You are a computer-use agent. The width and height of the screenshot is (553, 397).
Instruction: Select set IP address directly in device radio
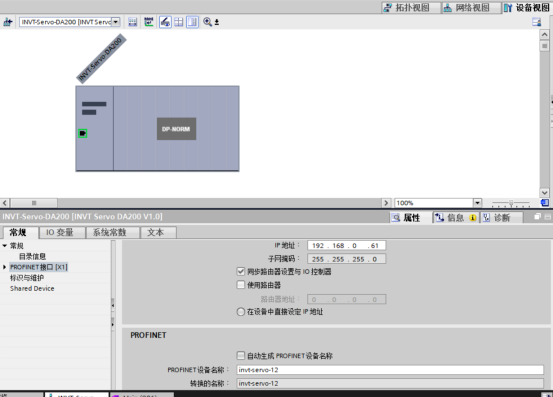[x=241, y=312]
